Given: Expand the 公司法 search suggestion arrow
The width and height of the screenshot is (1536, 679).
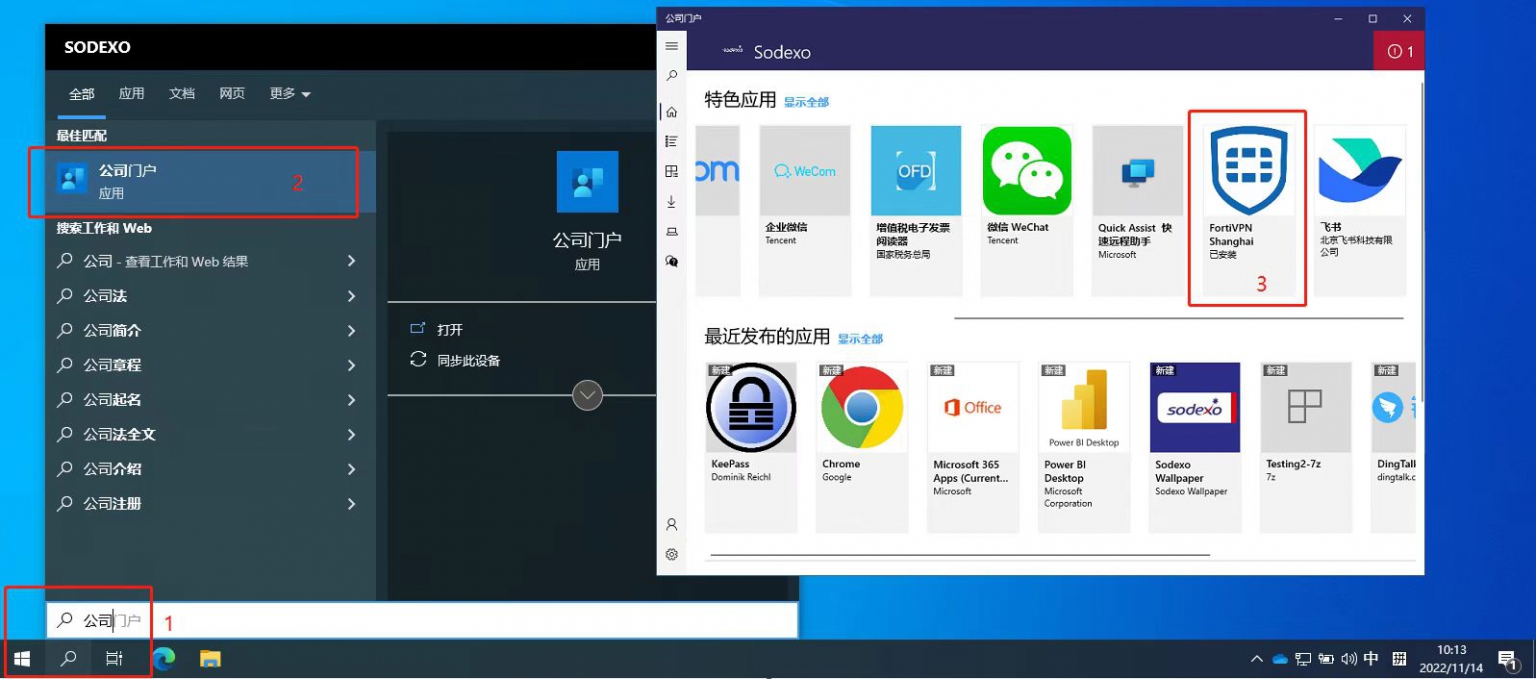Looking at the screenshot, I should [351, 296].
